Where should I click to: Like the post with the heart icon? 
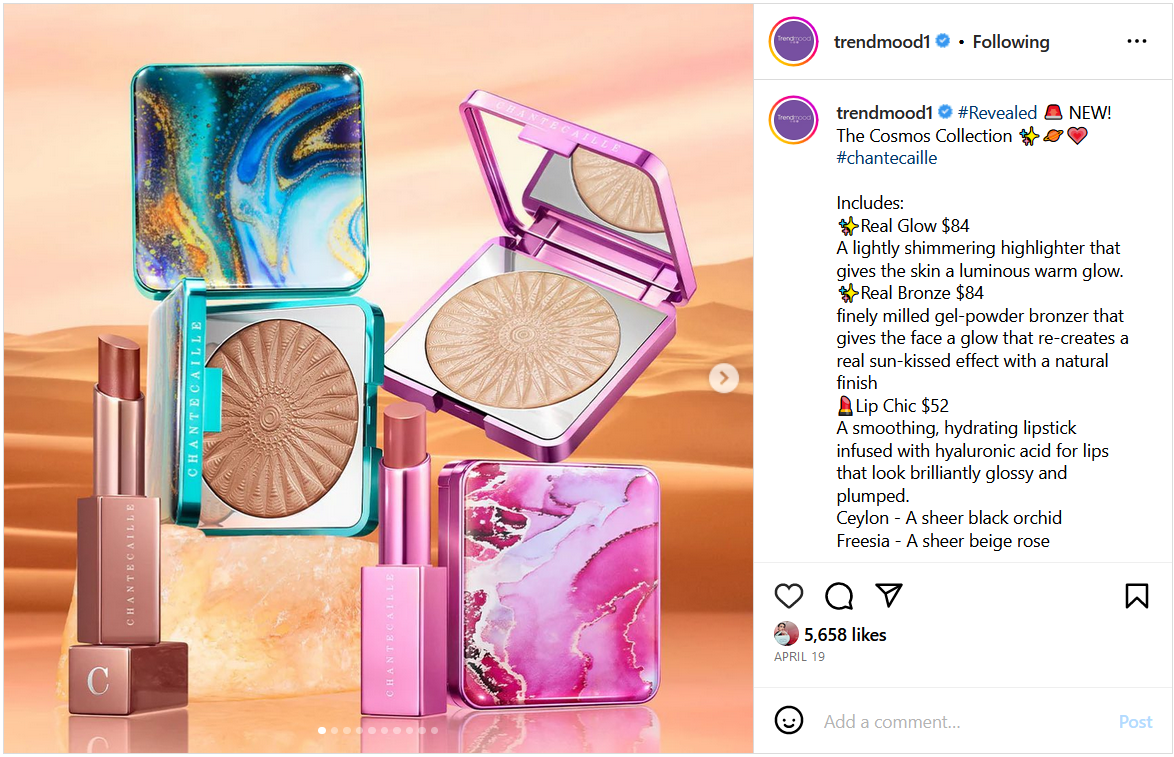(788, 596)
